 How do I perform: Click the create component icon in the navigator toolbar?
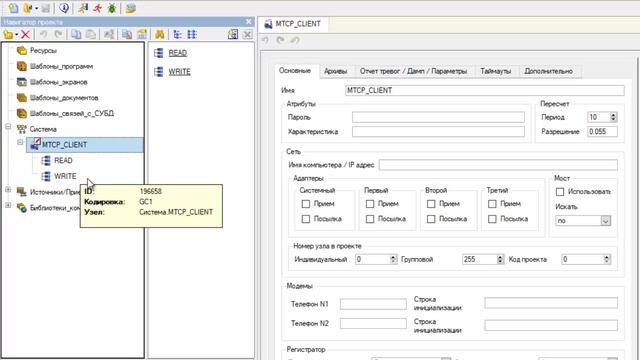tap(8, 35)
